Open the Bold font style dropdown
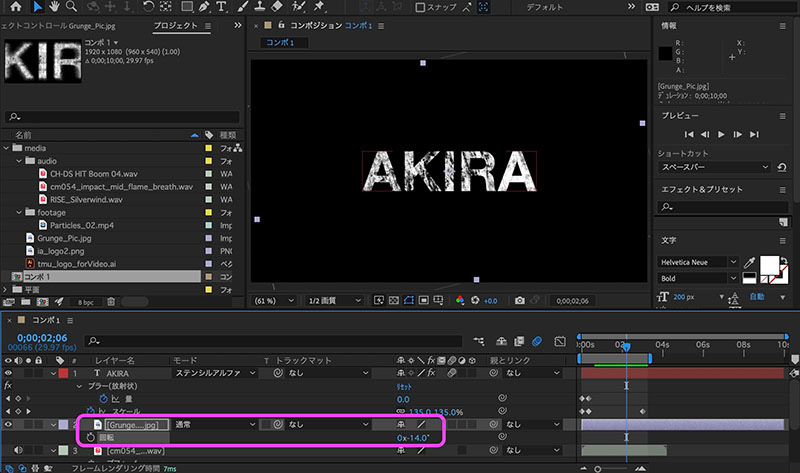800x473 pixels. 698,278
